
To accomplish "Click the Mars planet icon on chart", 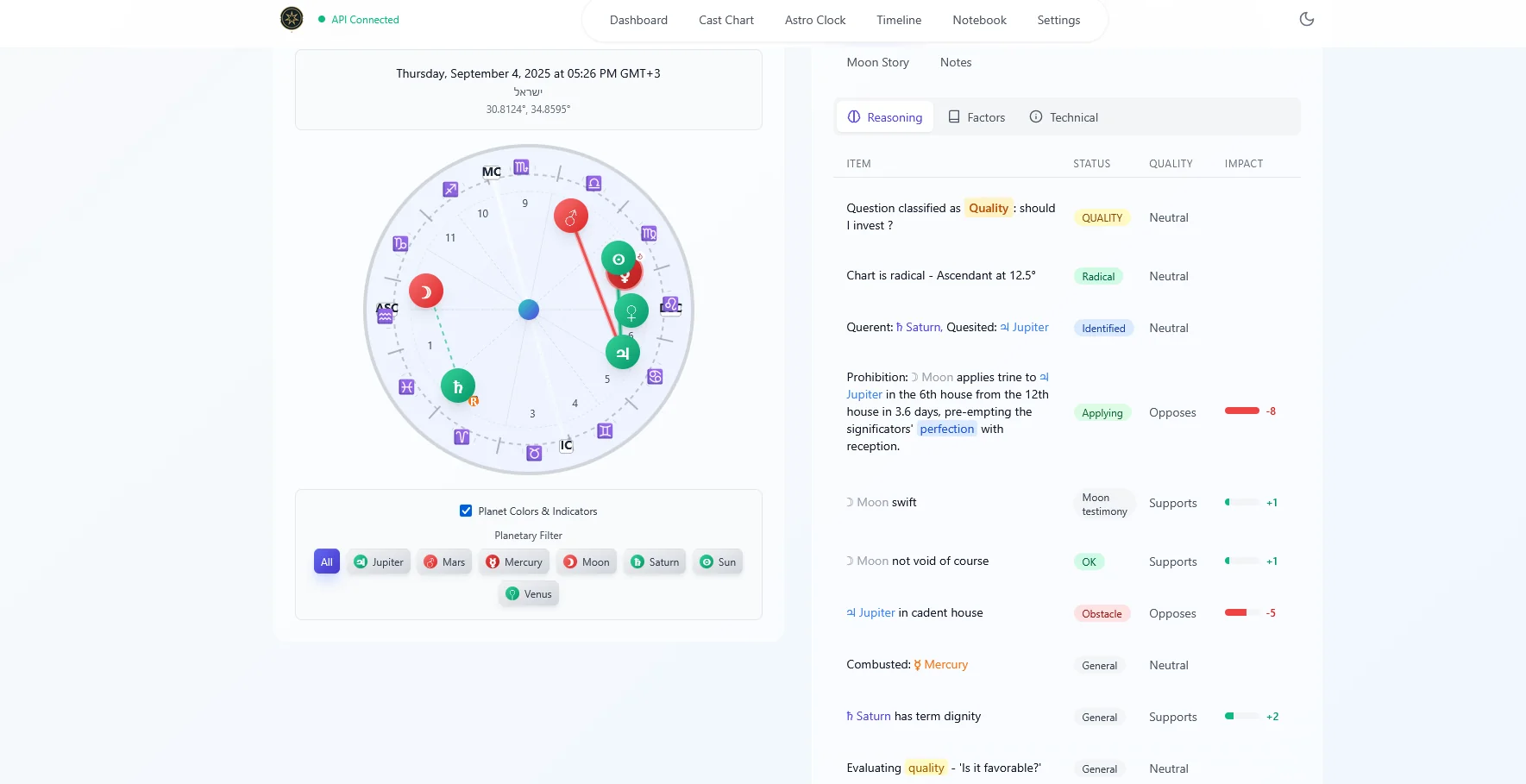I will click(x=570, y=216).
